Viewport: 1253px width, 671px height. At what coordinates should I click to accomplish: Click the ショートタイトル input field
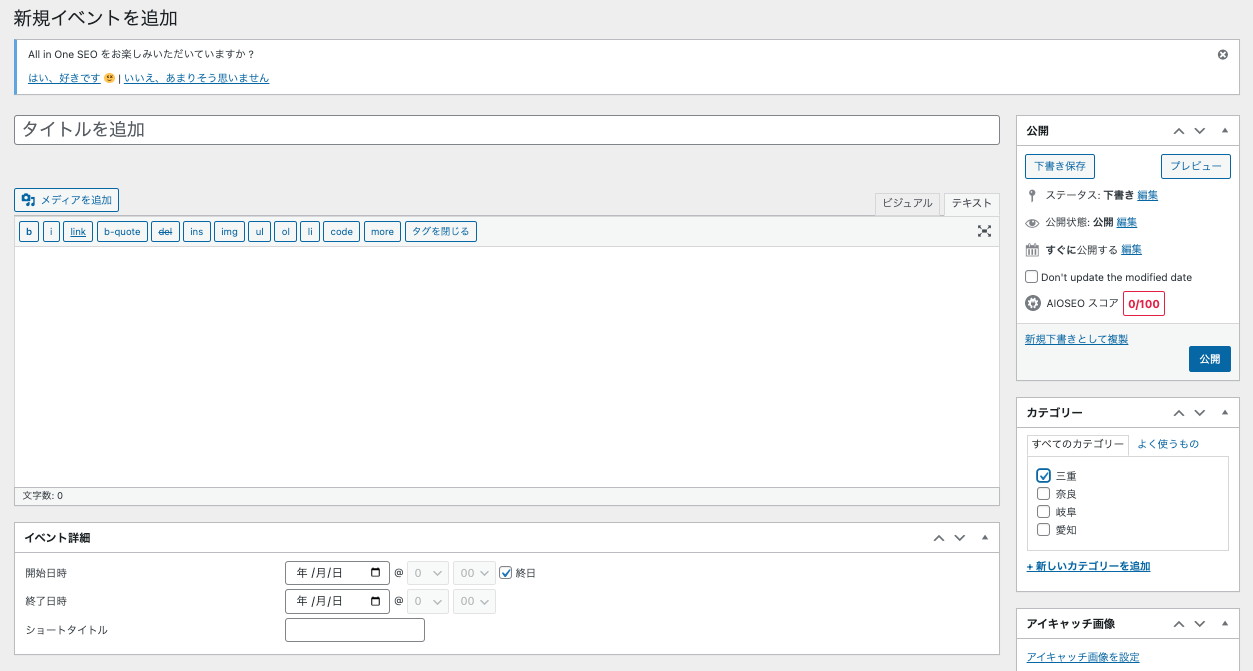tap(355, 630)
